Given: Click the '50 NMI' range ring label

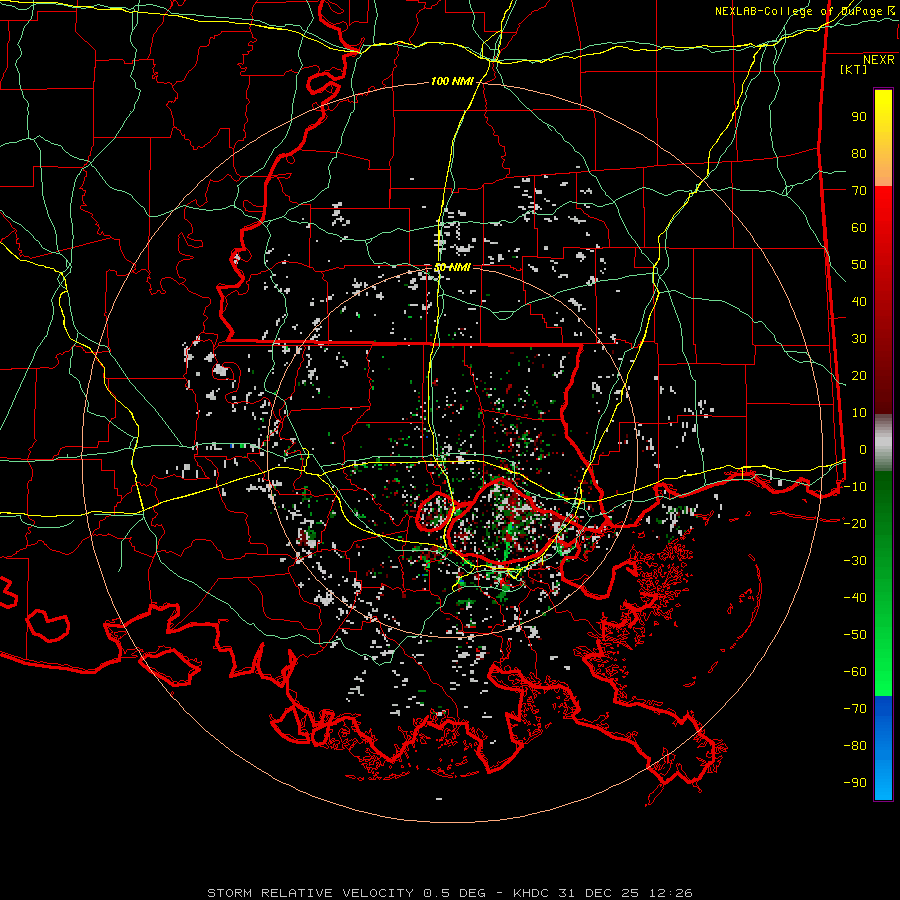Looking at the screenshot, I should [x=452, y=267].
